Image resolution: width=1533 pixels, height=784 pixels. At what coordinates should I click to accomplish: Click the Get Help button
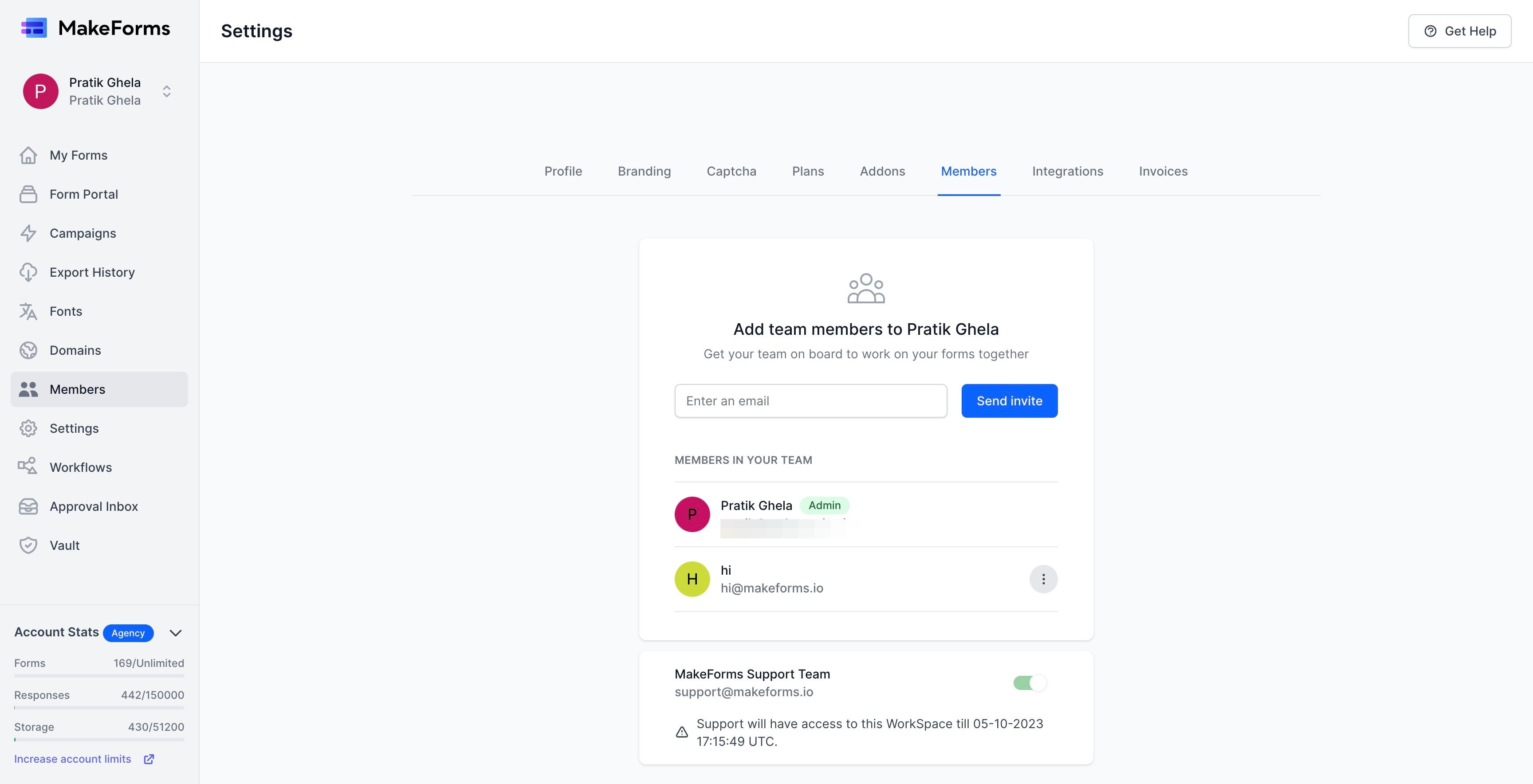click(1459, 31)
